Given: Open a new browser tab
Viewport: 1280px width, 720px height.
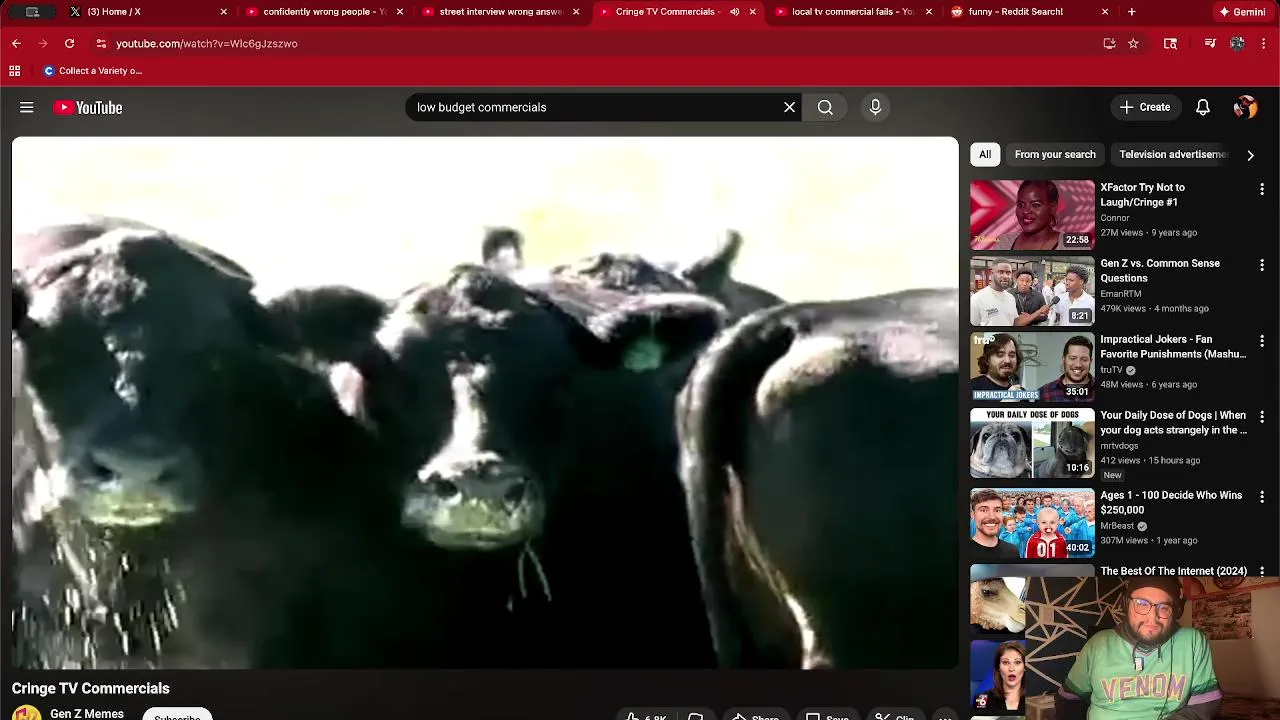Looking at the screenshot, I should click(1131, 12).
